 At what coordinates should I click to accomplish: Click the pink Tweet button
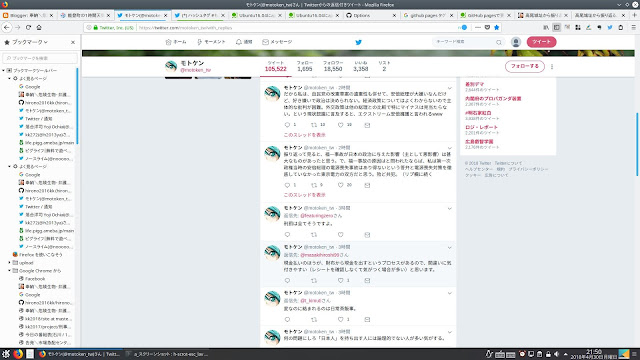tap(541, 42)
